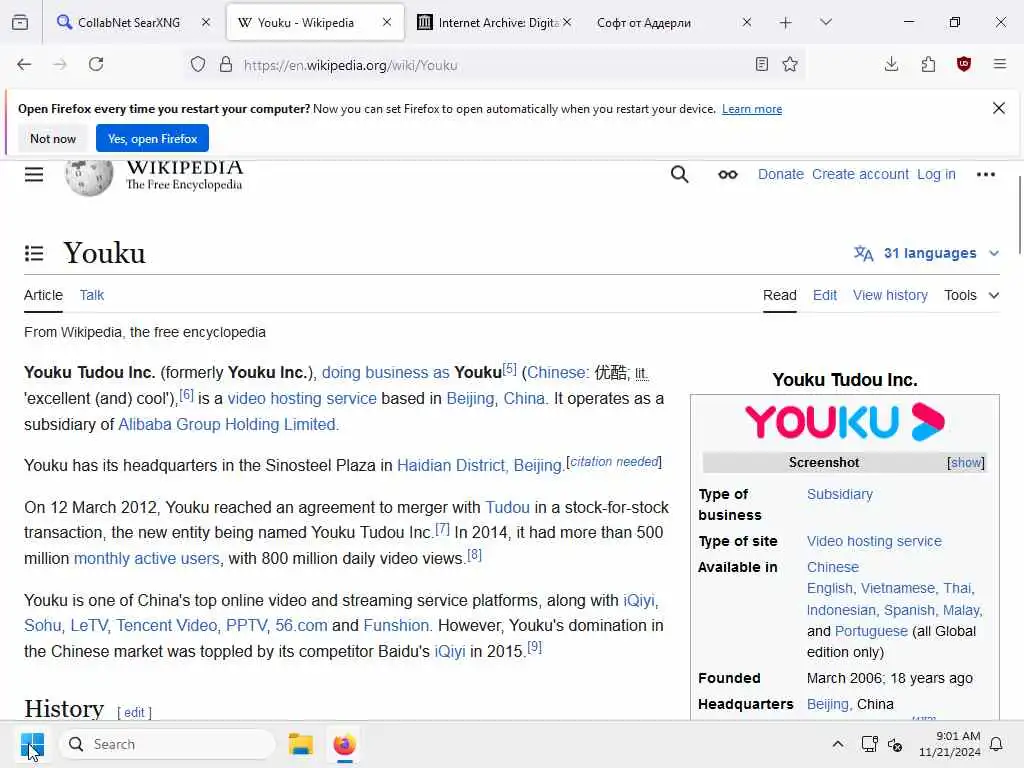Open the Firefox application menu

(x=1000, y=64)
